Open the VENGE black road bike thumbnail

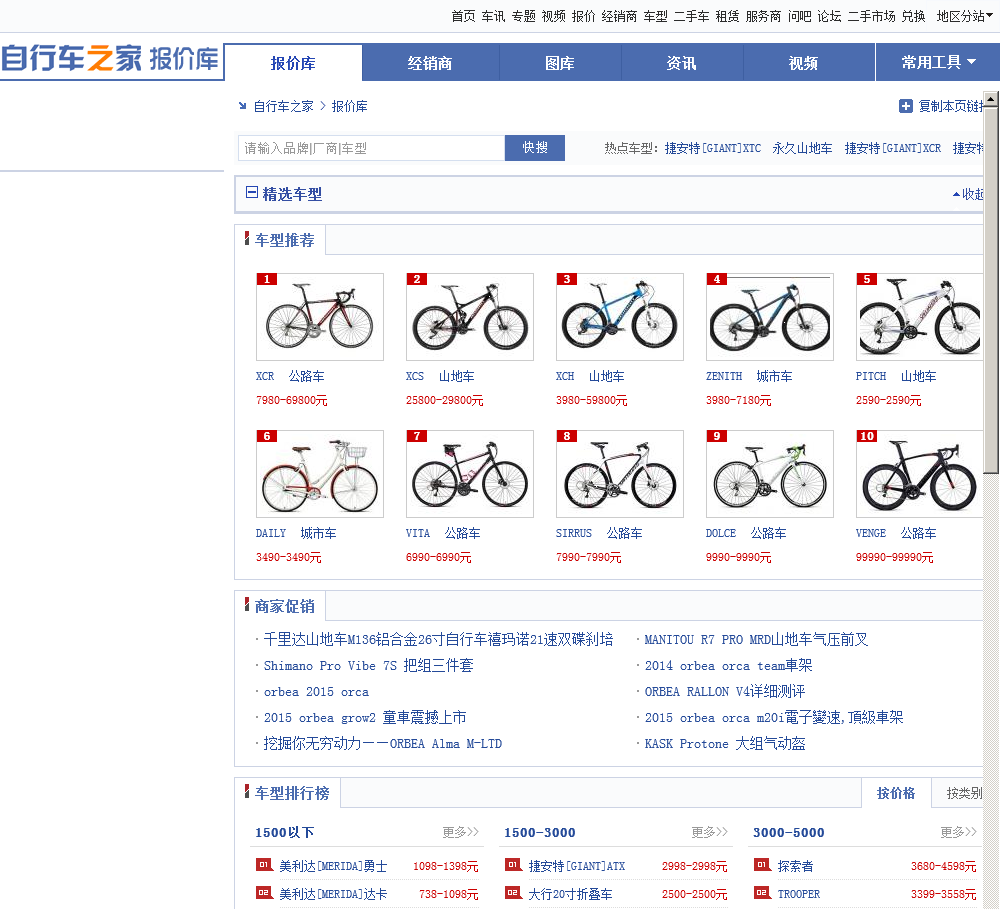pos(919,474)
